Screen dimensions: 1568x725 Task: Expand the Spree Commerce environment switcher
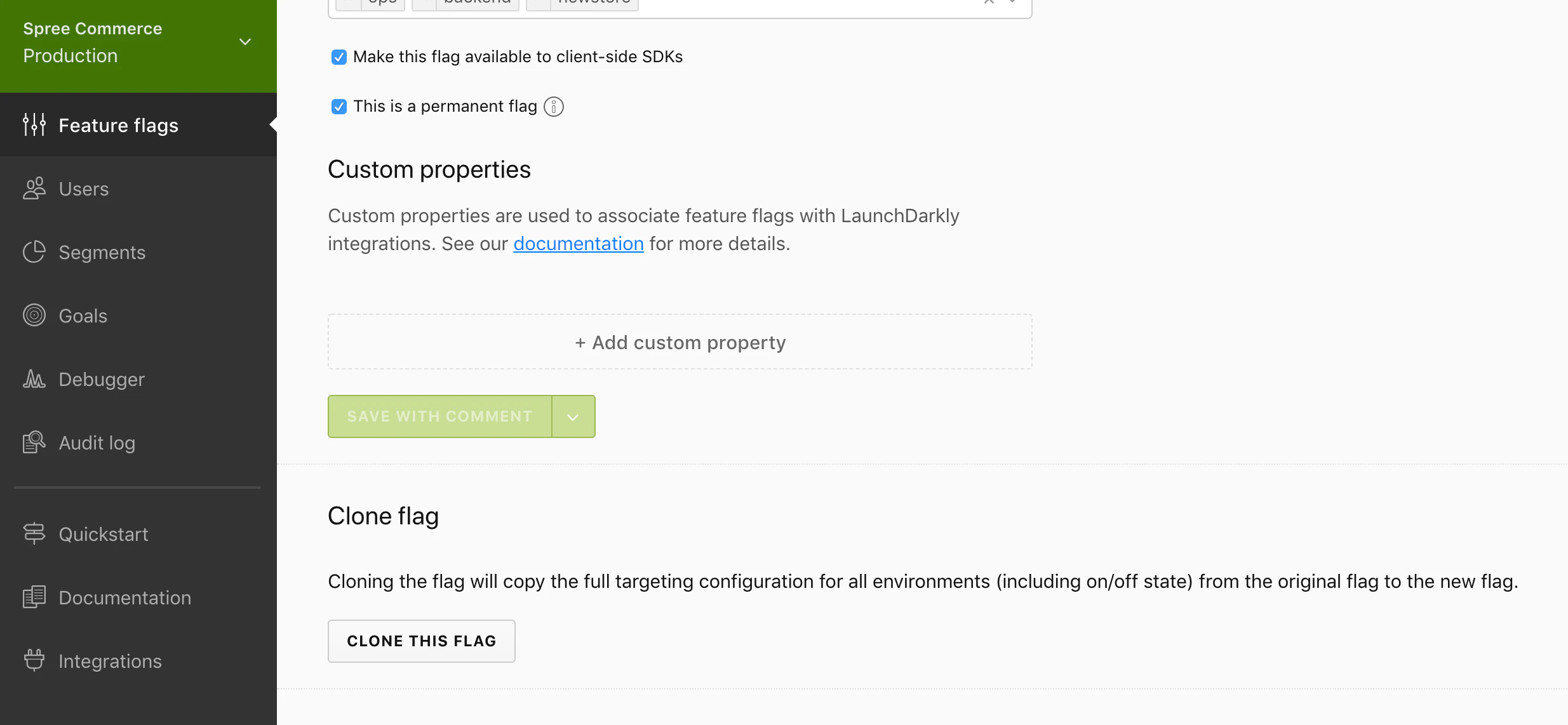[245, 41]
